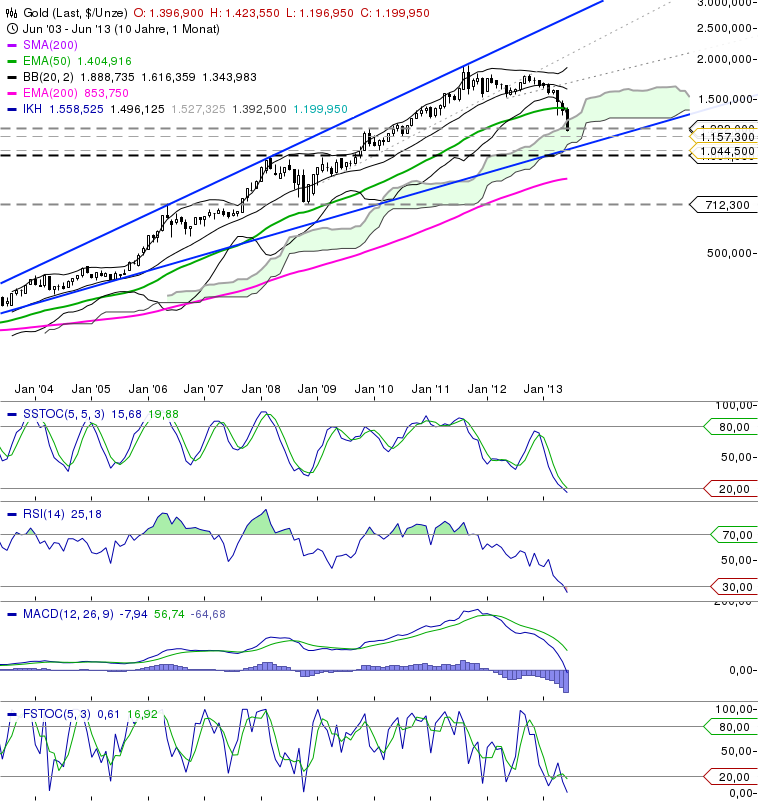Viewport: 758px width, 801px height.
Task: Click the FSTOC 20,00 level marker
Action: [x=730, y=777]
